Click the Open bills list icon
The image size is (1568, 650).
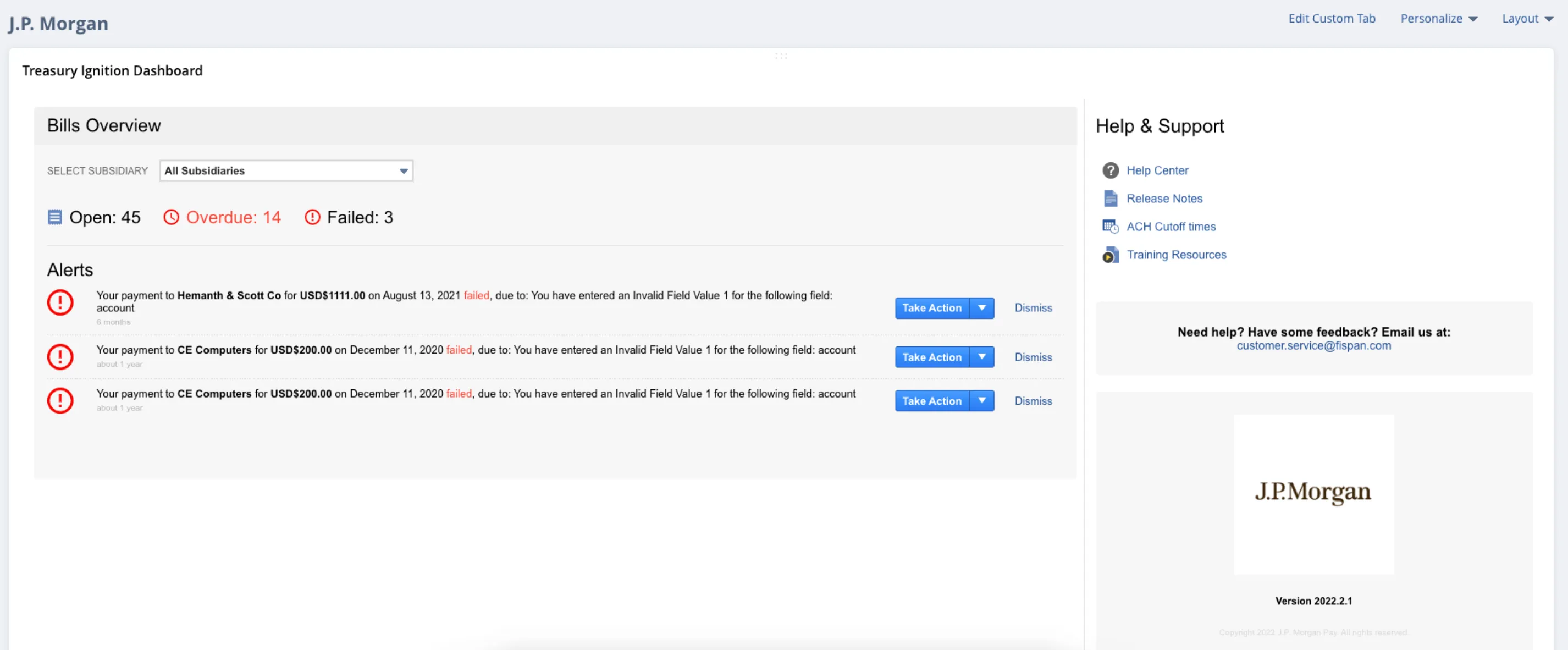tap(55, 217)
